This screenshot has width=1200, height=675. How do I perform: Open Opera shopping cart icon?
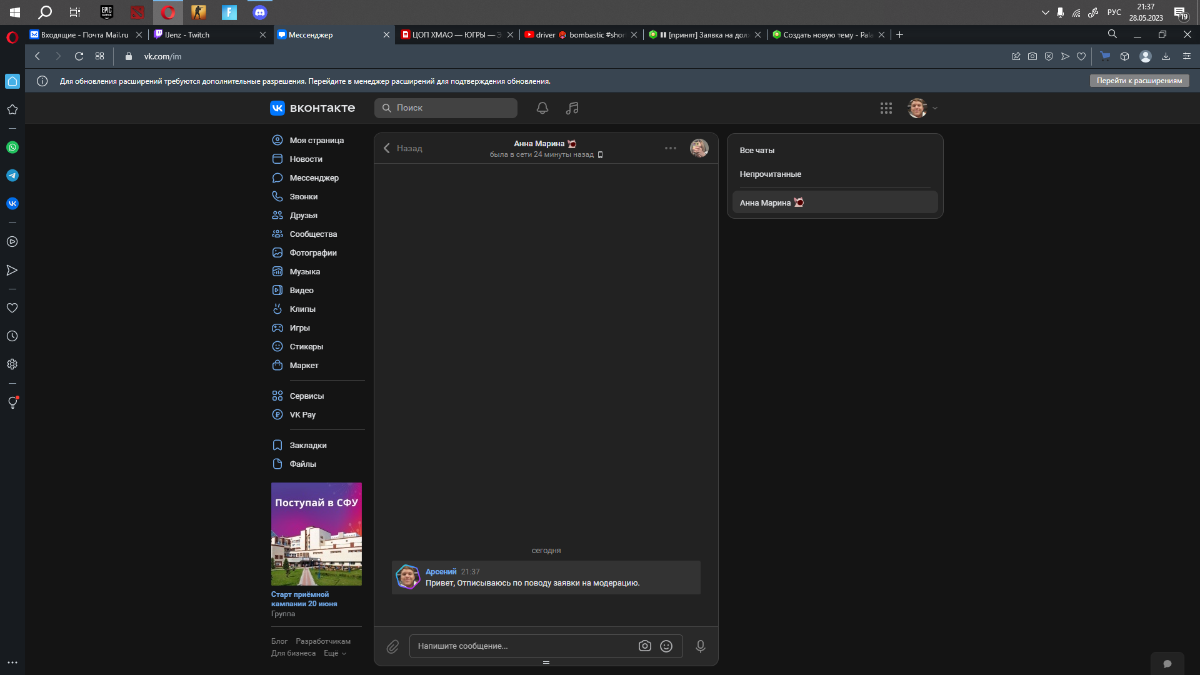pyautogui.click(x=1105, y=56)
